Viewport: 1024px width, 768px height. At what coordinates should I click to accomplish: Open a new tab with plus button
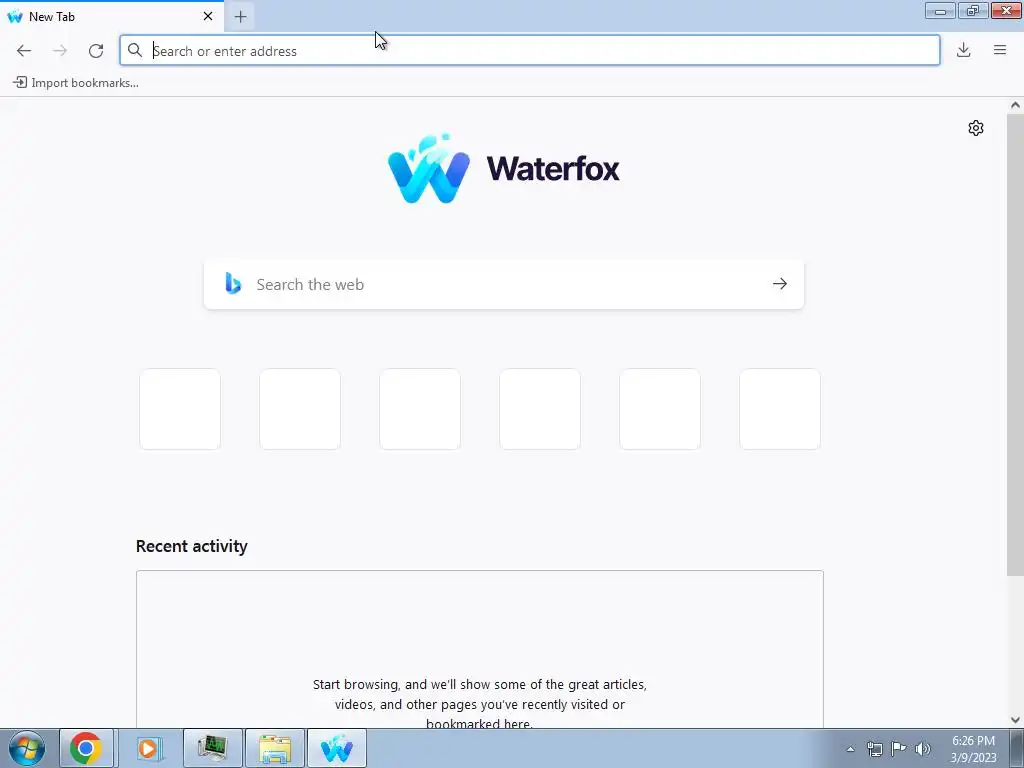click(240, 17)
